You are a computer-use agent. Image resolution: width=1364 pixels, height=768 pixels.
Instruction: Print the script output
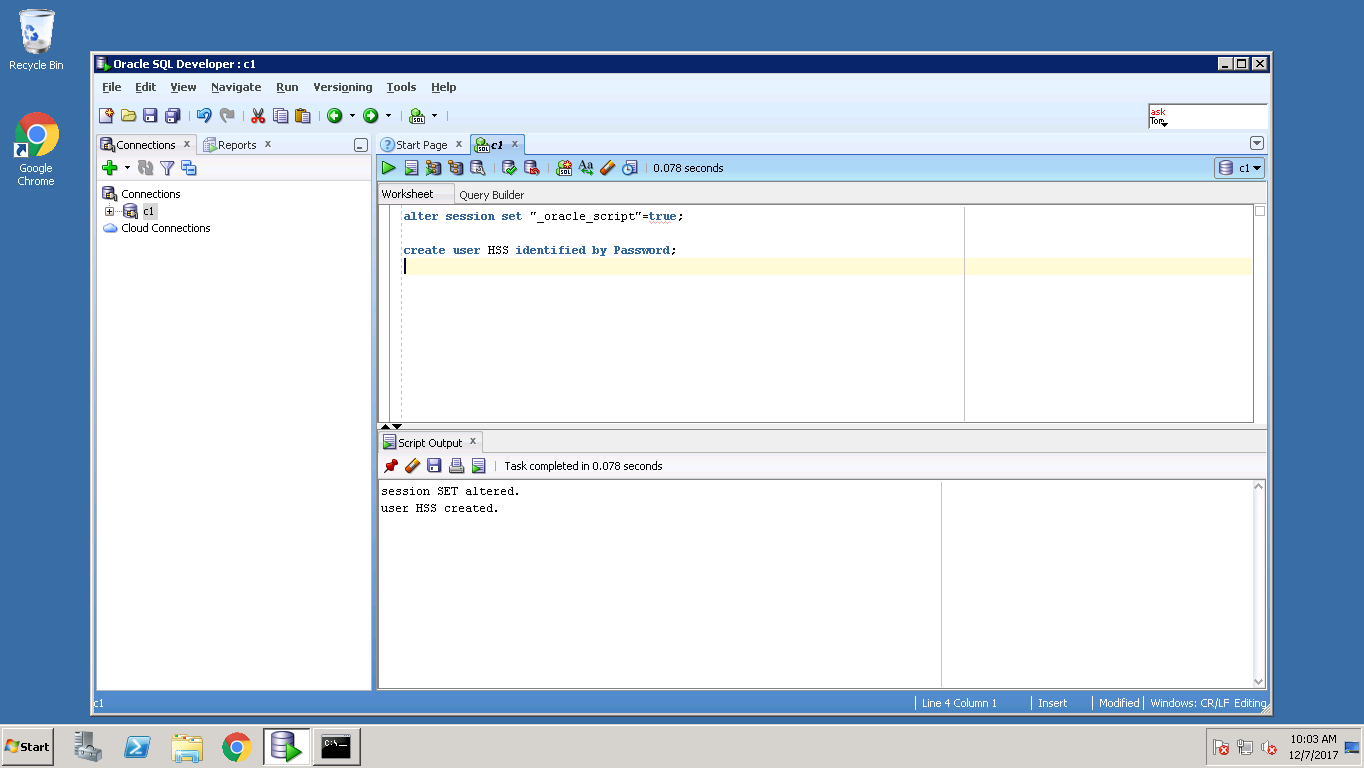456,465
